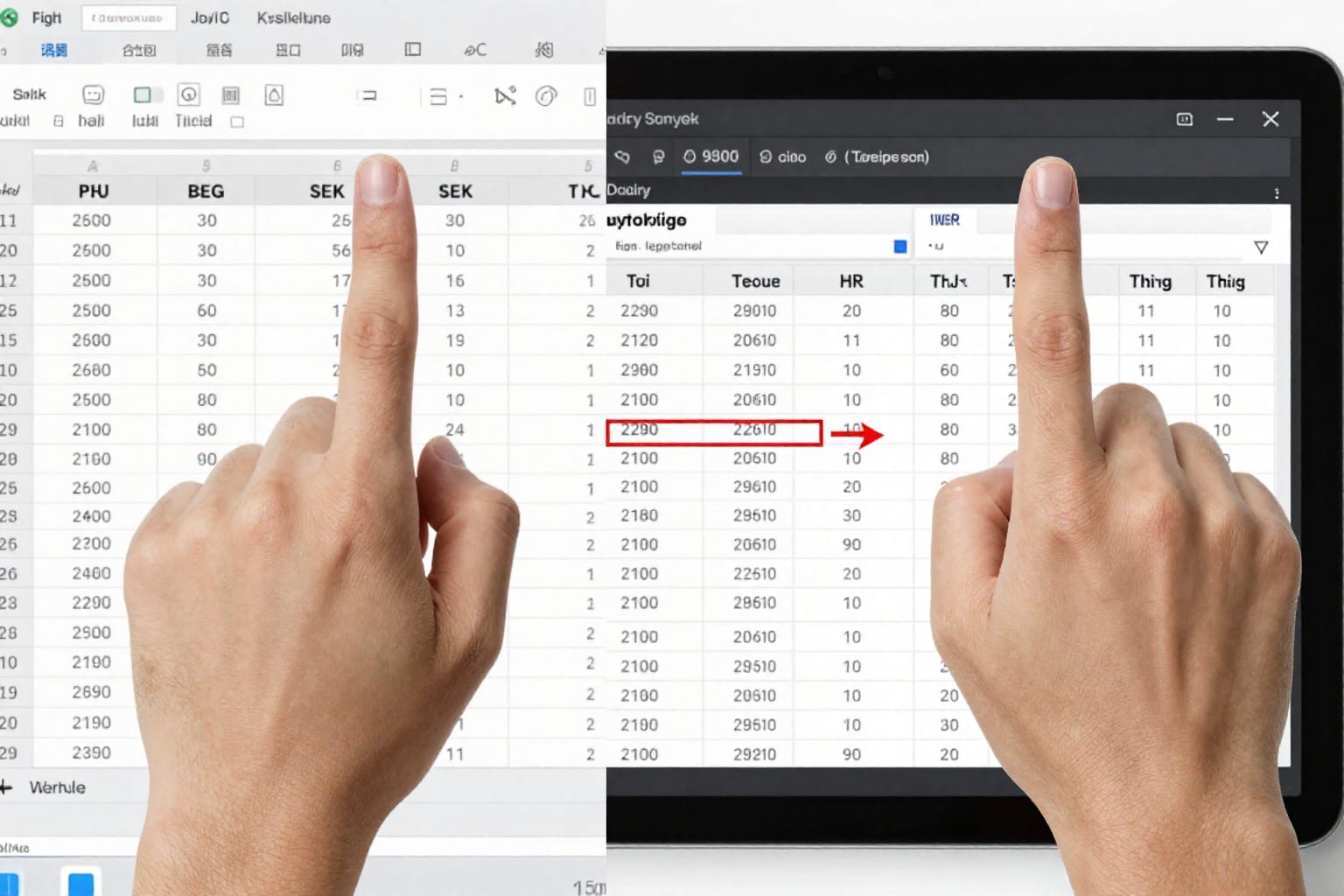This screenshot has width=1344, height=896.
Task: Select the connector nodes tool icon
Action: [x=505, y=95]
